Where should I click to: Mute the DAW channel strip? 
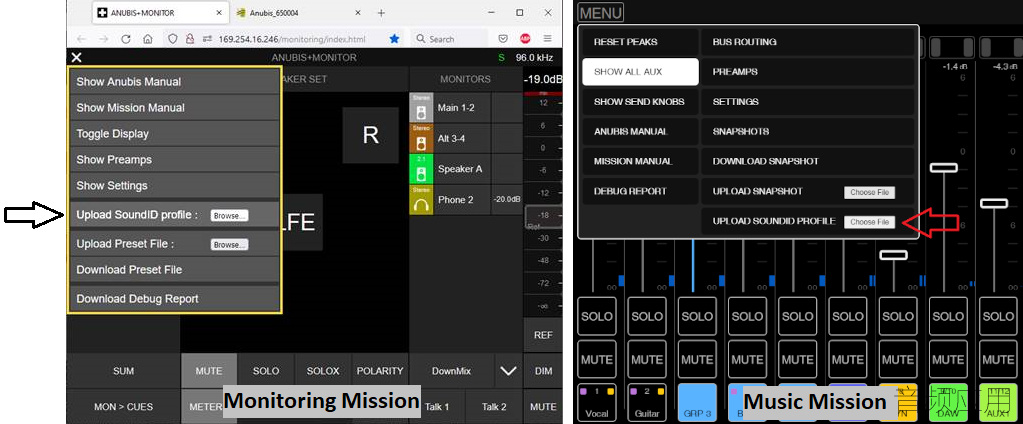[947, 359]
